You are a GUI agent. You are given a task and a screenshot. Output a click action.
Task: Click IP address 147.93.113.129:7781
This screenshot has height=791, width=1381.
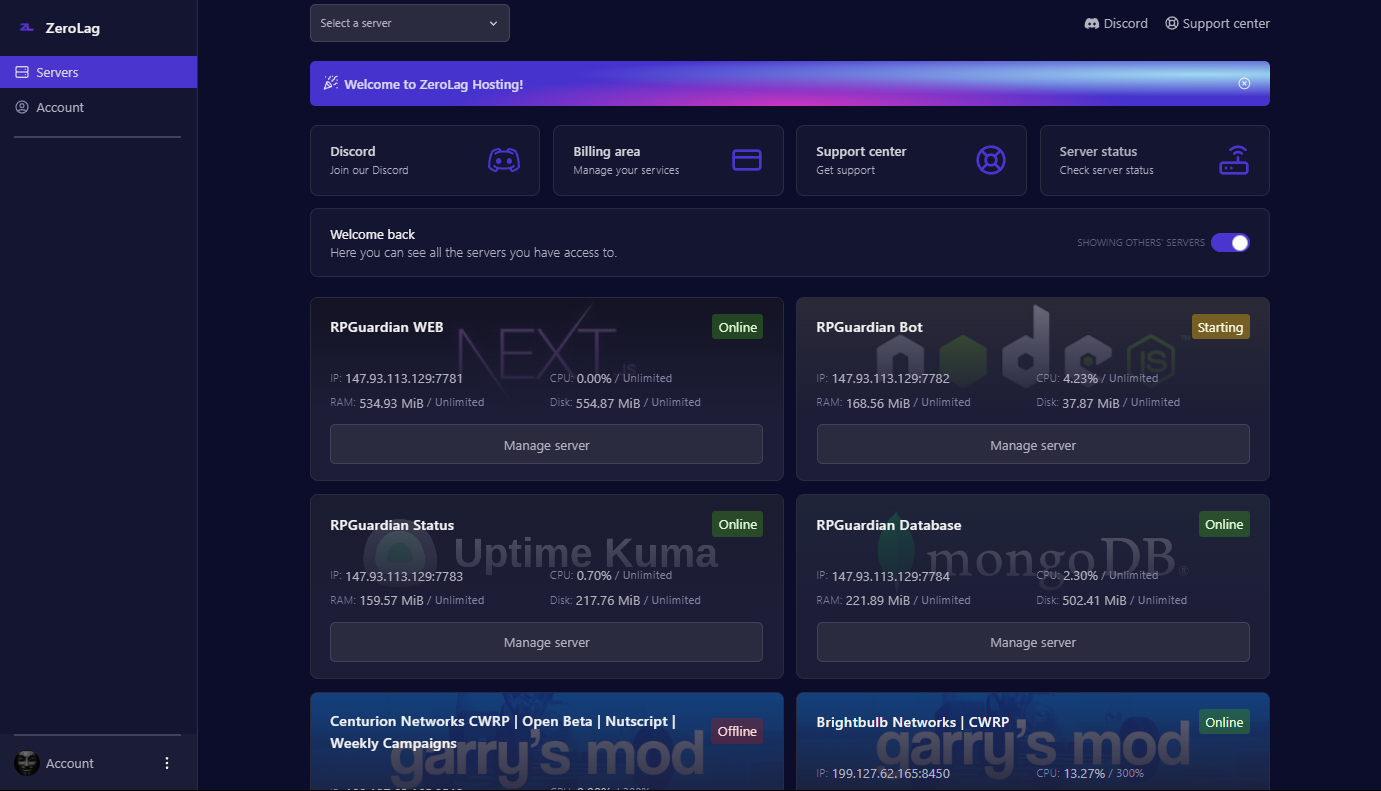pos(404,379)
